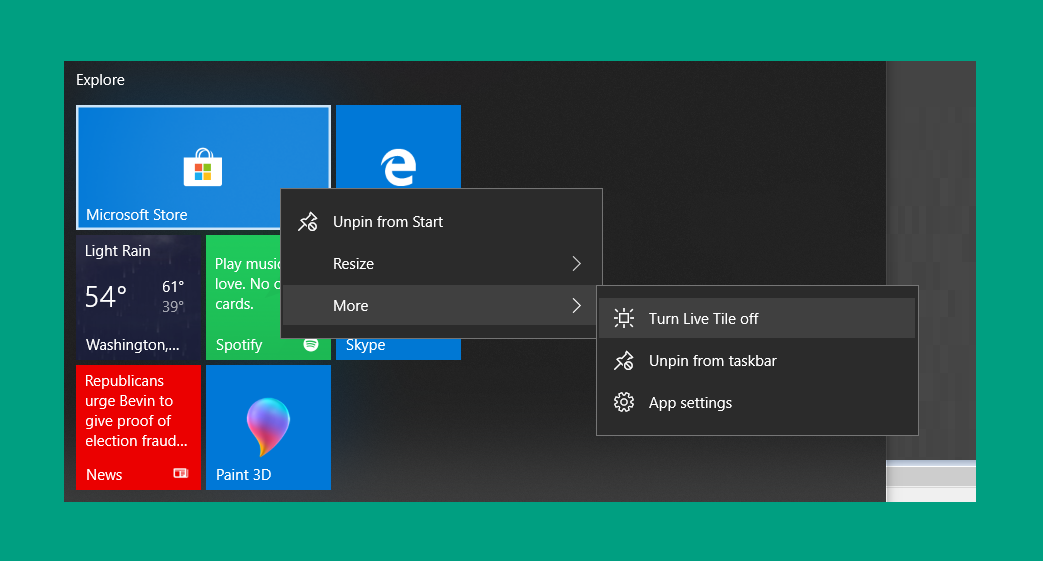Open the Spotify tile
Viewport: 1043px width, 561px height.
click(243, 297)
